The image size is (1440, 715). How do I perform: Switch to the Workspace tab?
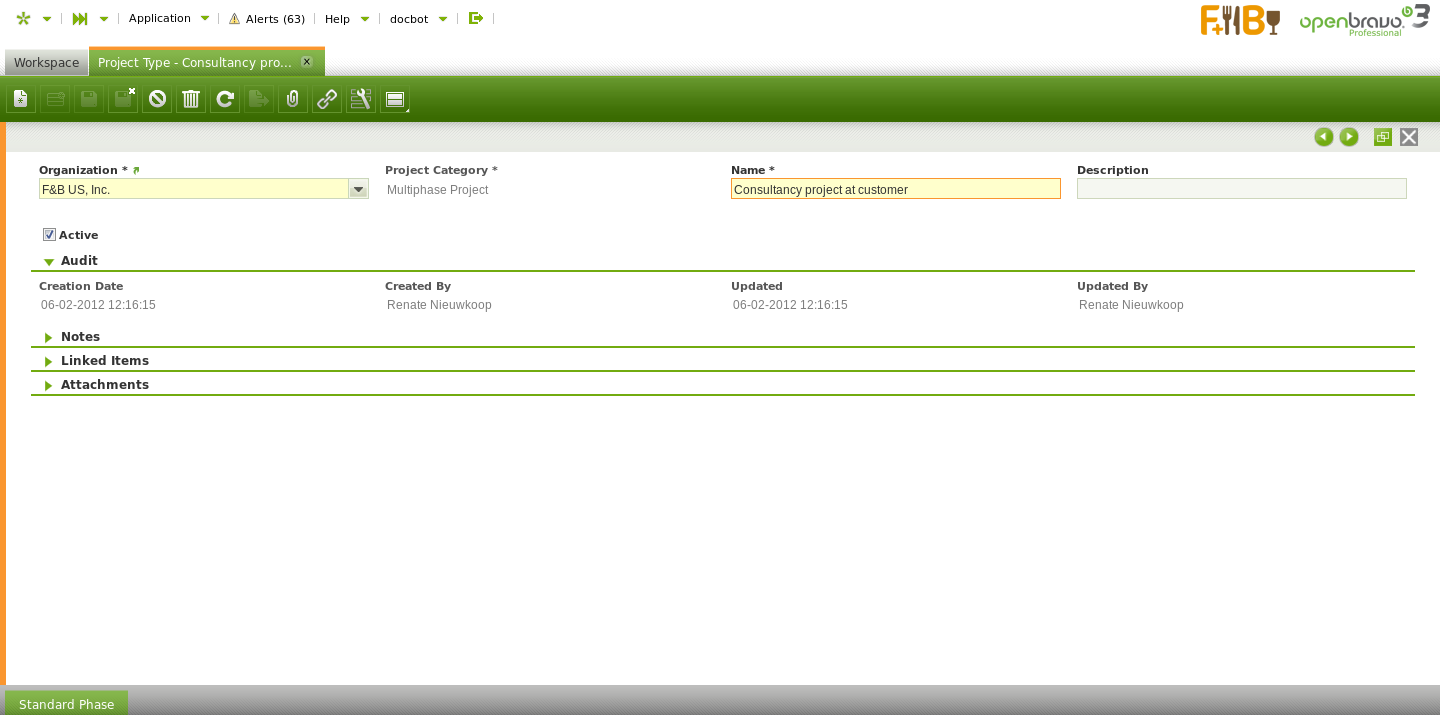tap(46, 62)
